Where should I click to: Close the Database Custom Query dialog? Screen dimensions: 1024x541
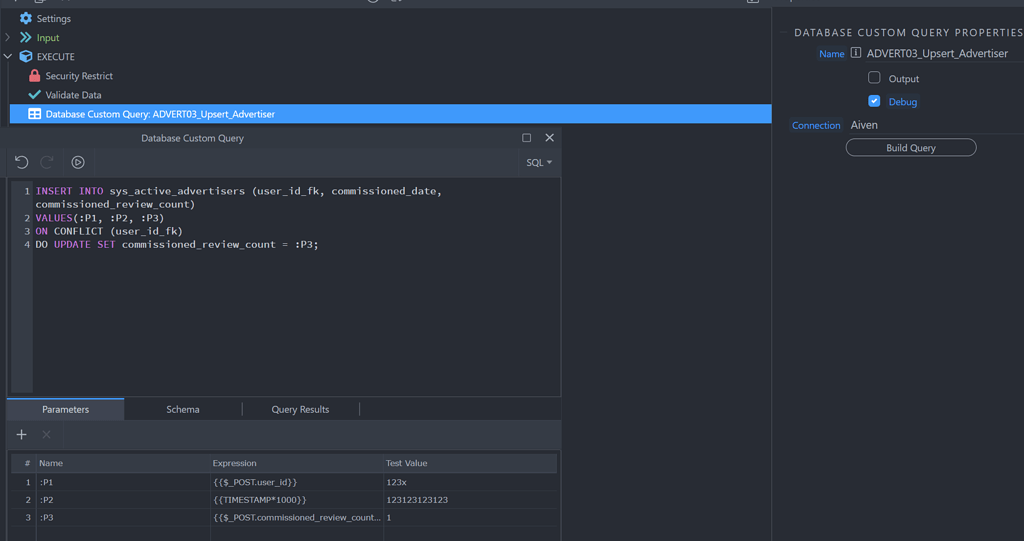tap(549, 138)
